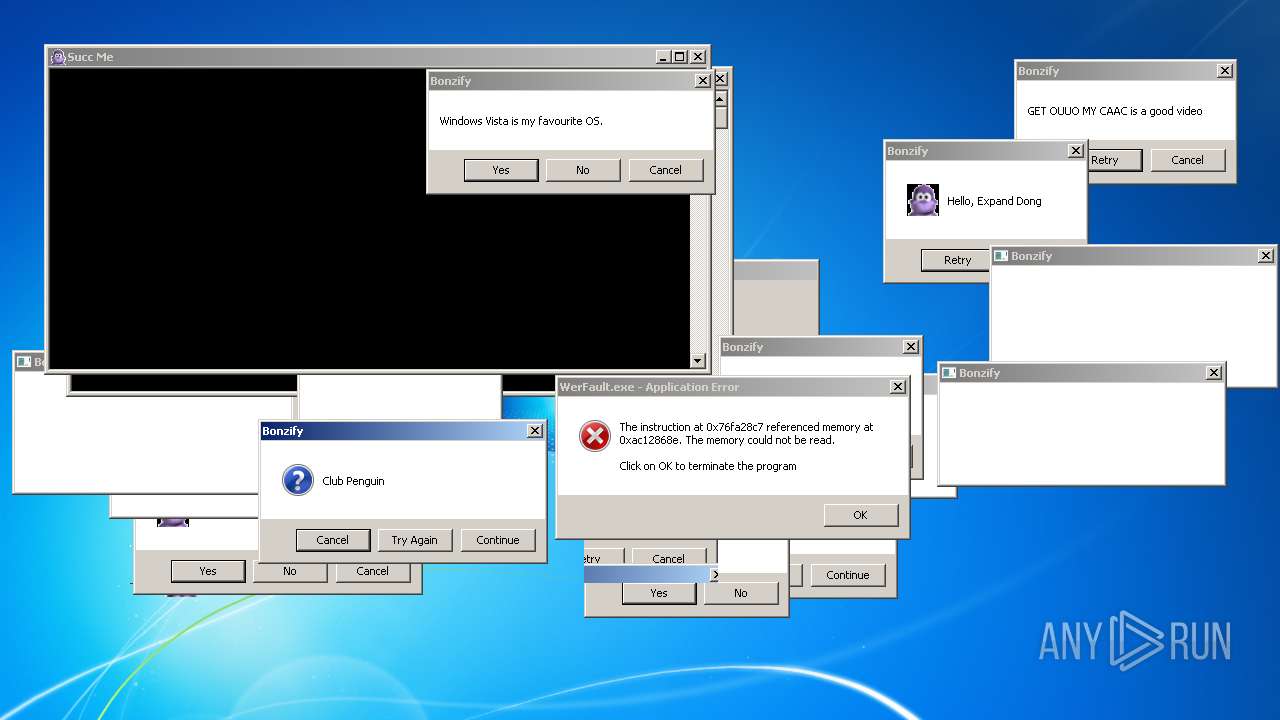Click Yes in small bottom-center dialog
The image size is (1280, 720).
coord(659,593)
